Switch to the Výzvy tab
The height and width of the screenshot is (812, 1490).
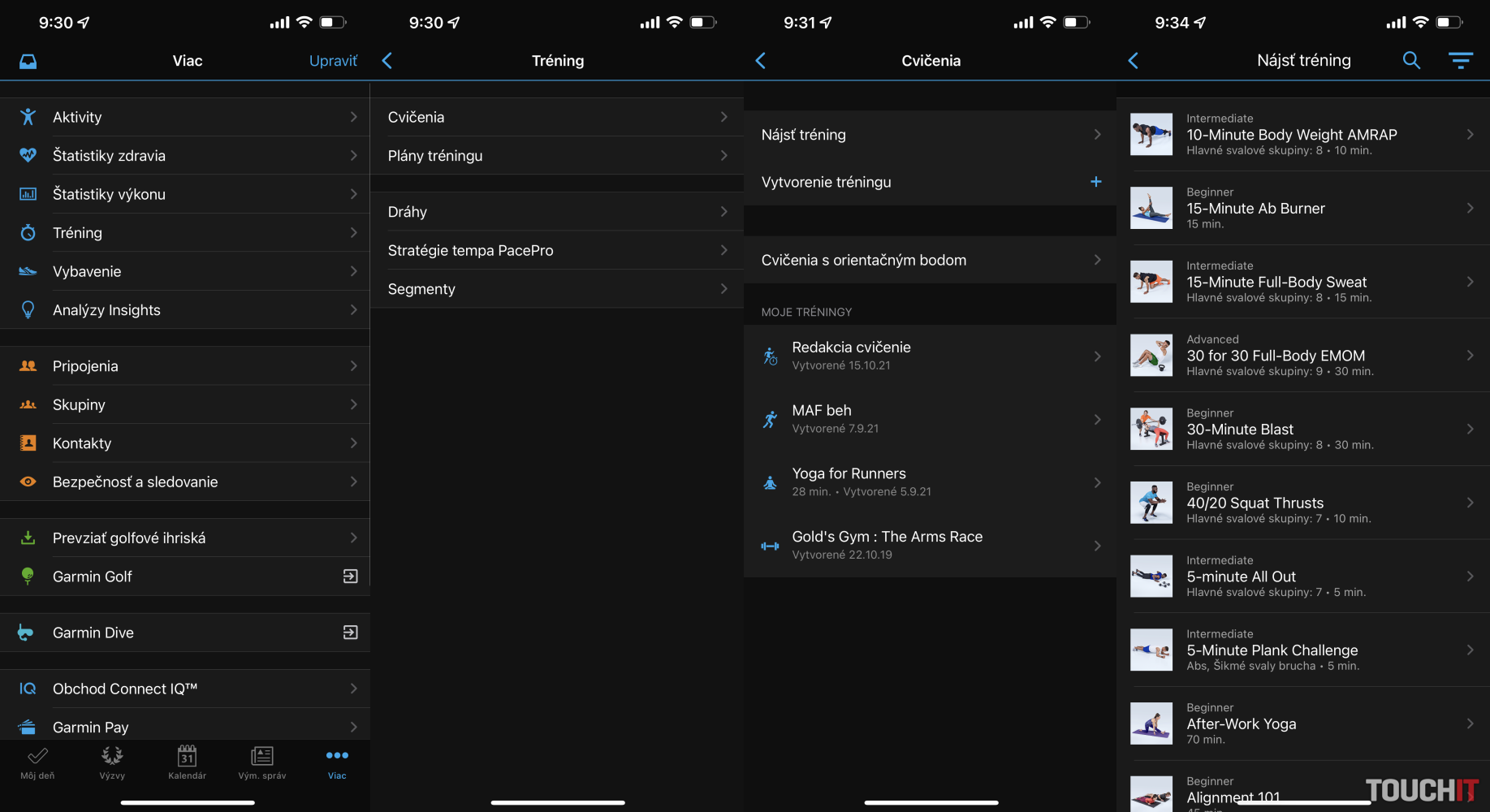click(x=112, y=762)
